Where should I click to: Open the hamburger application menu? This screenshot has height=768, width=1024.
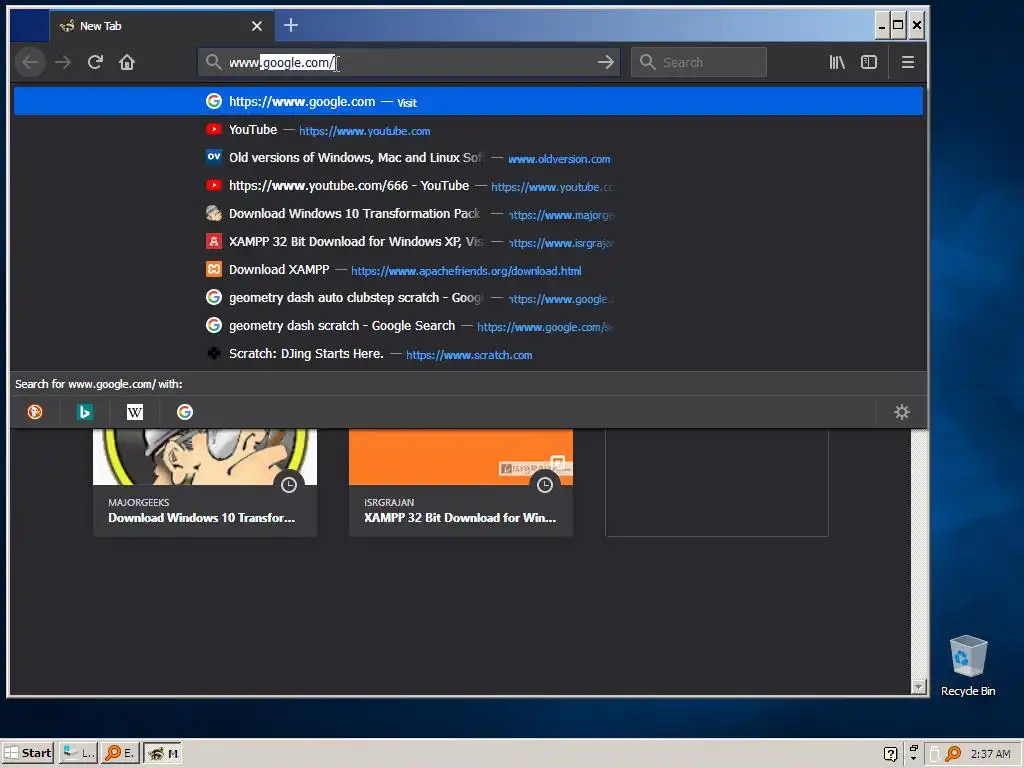[x=908, y=62]
